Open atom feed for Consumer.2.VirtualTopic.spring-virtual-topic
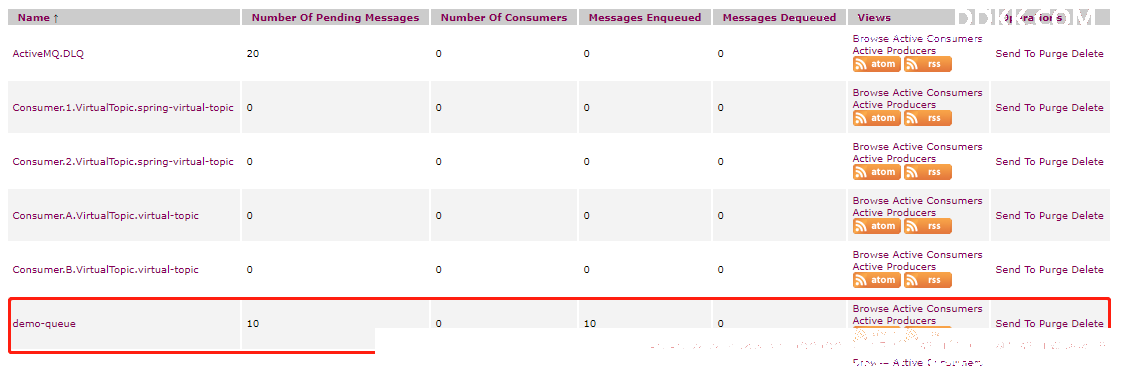 tap(876, 172)
